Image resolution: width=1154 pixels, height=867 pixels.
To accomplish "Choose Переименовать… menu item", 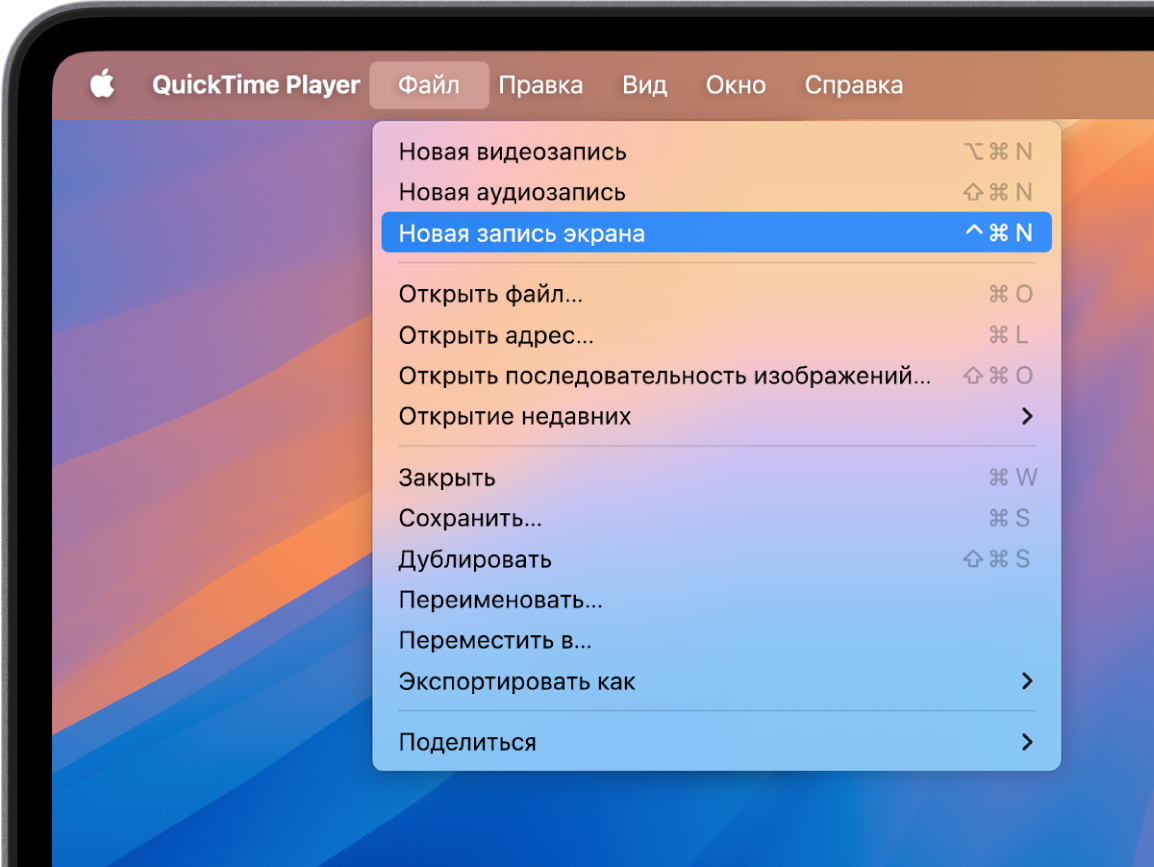I will (x=717, y=600).
